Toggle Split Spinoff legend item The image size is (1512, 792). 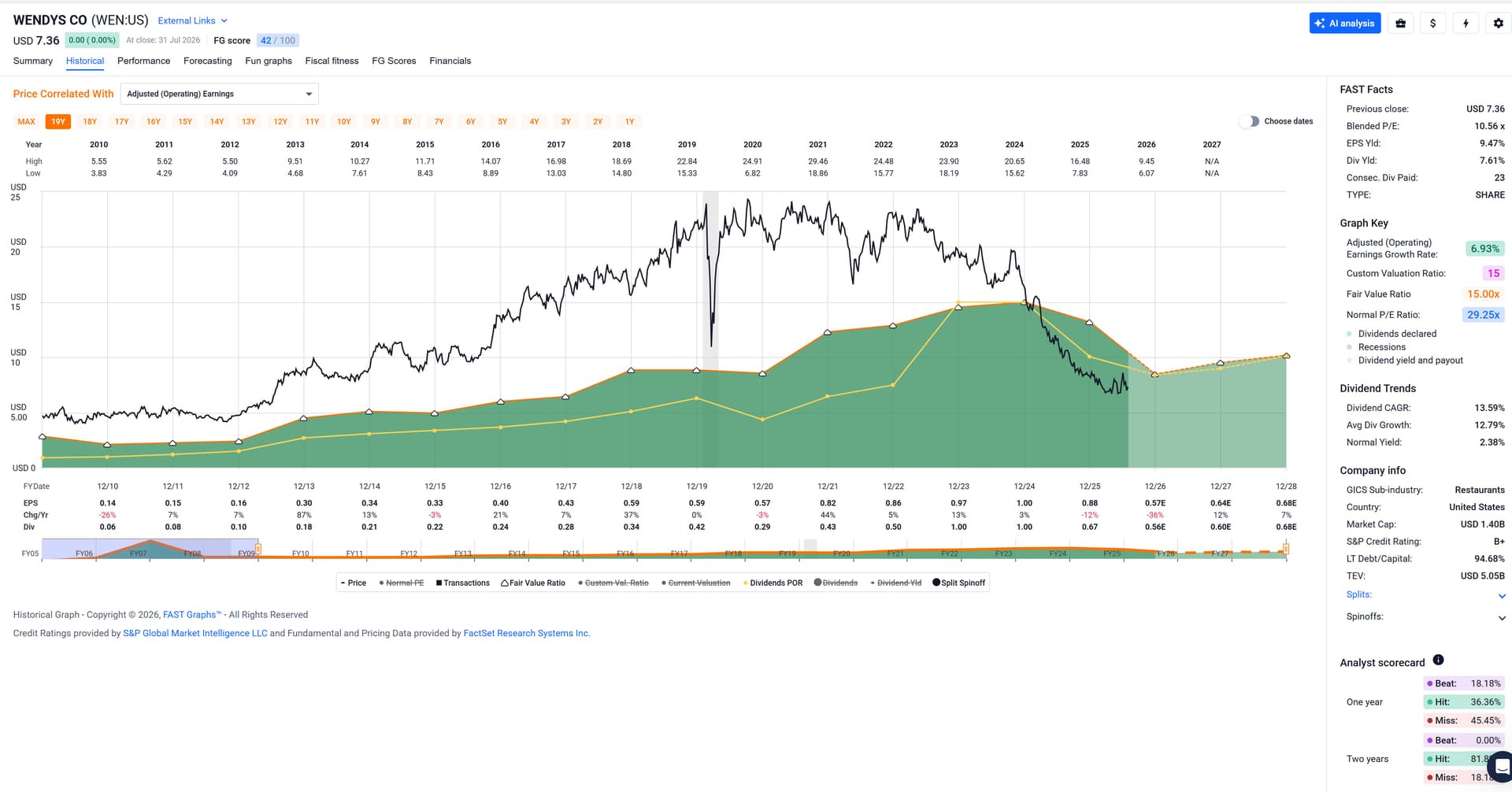coord(959,583)
